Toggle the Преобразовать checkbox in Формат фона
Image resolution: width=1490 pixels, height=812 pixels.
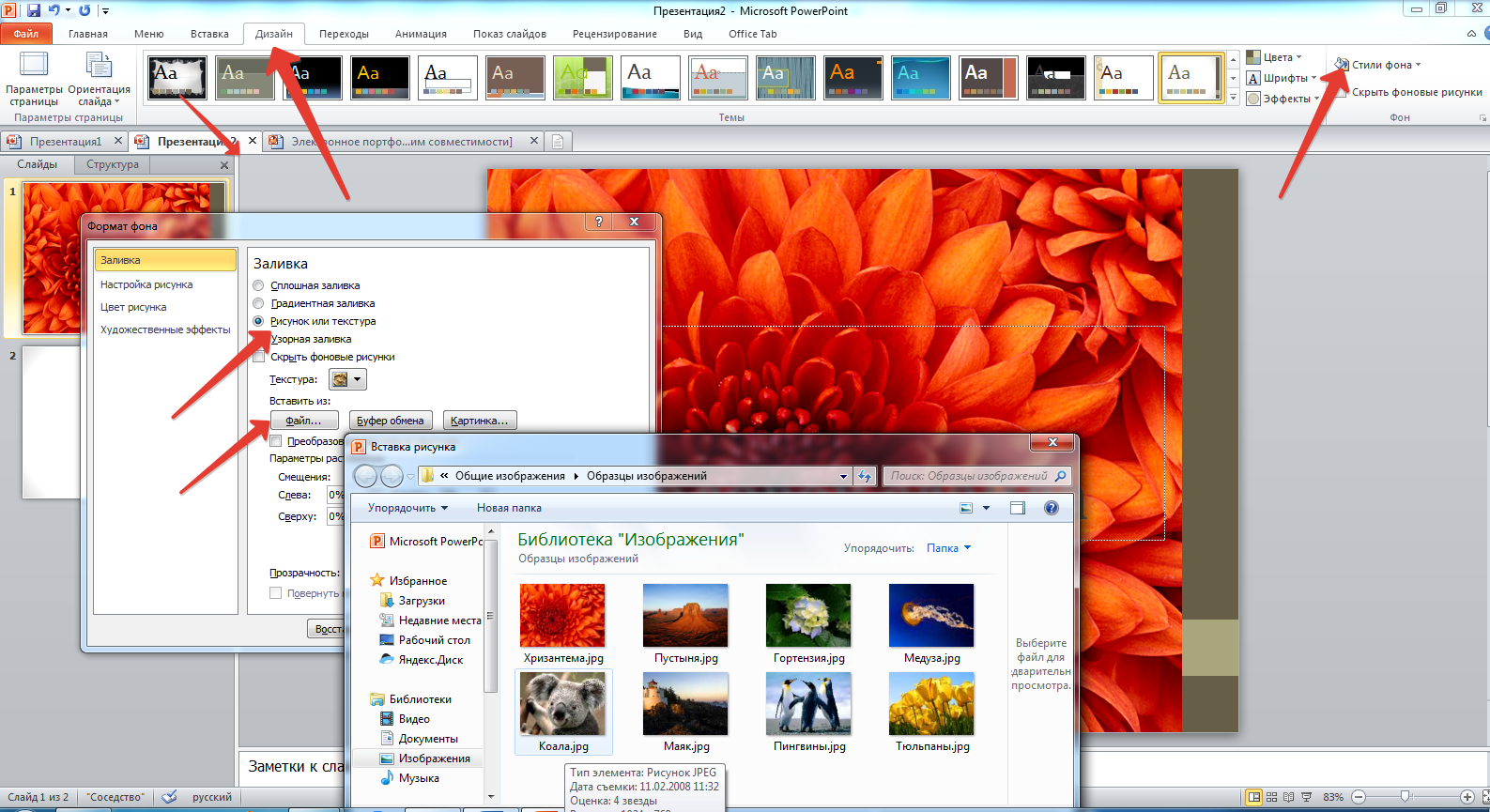[x=275, y=441]
